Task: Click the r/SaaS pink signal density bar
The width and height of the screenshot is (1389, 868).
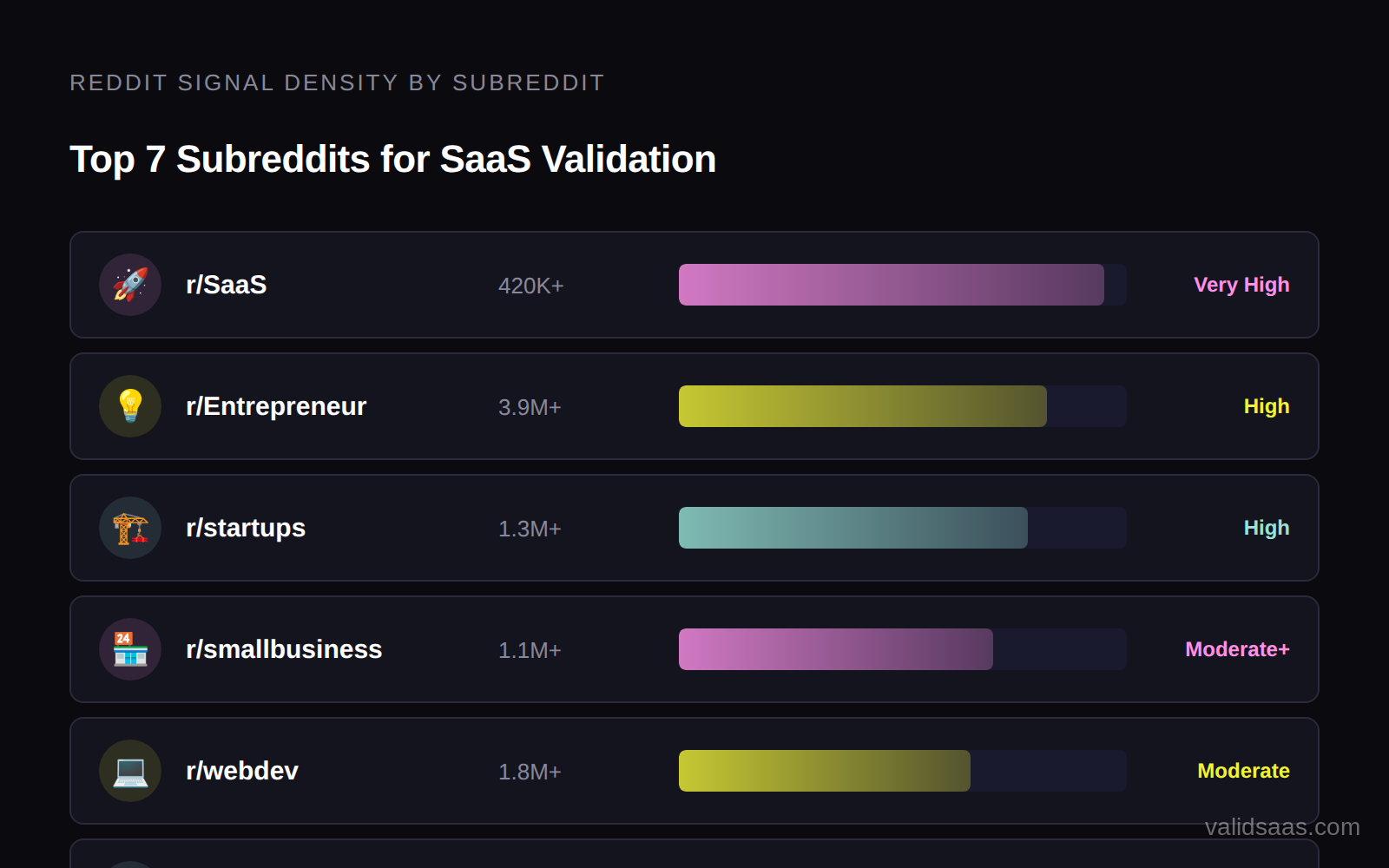Action: pos(890,285)
